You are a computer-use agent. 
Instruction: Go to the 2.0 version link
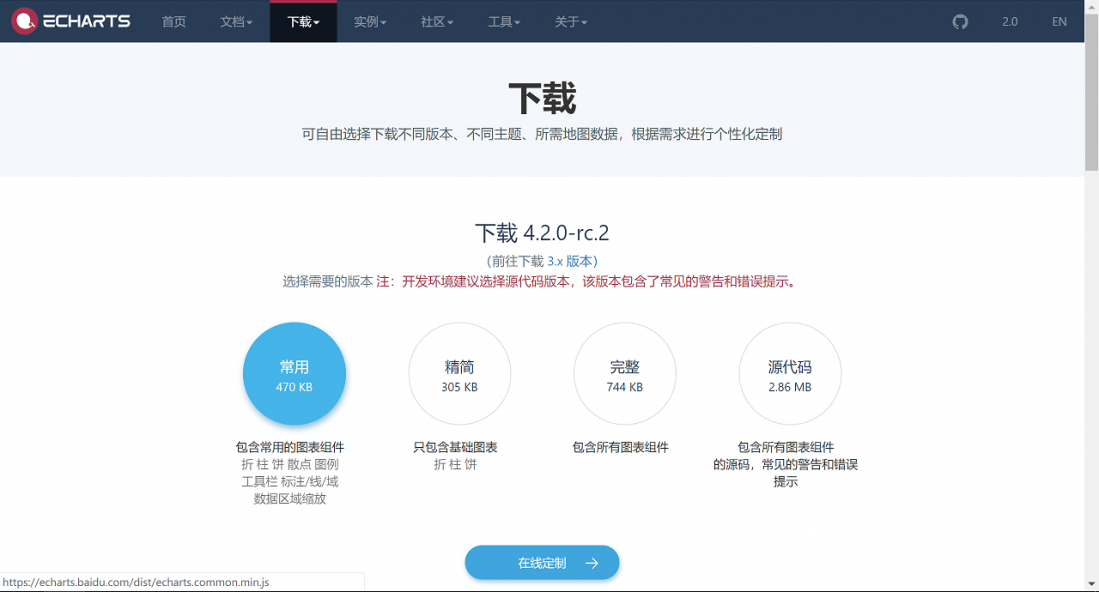(x=1009, y=22)
